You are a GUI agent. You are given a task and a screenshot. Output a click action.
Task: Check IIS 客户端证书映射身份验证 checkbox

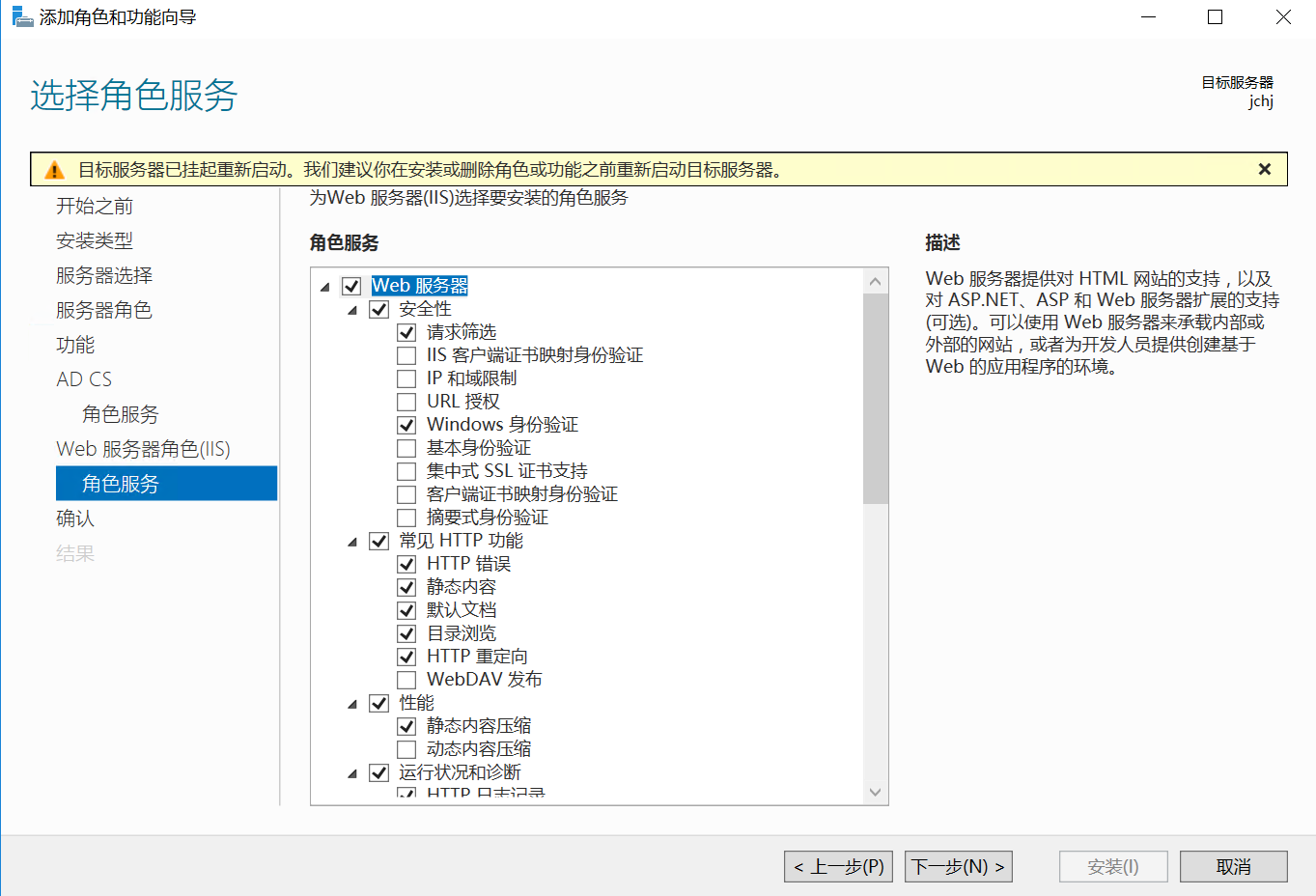click(x=406, y=355)
